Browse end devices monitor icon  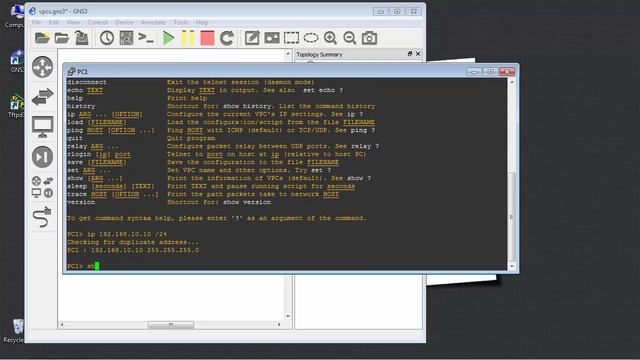tap(42, 127)
